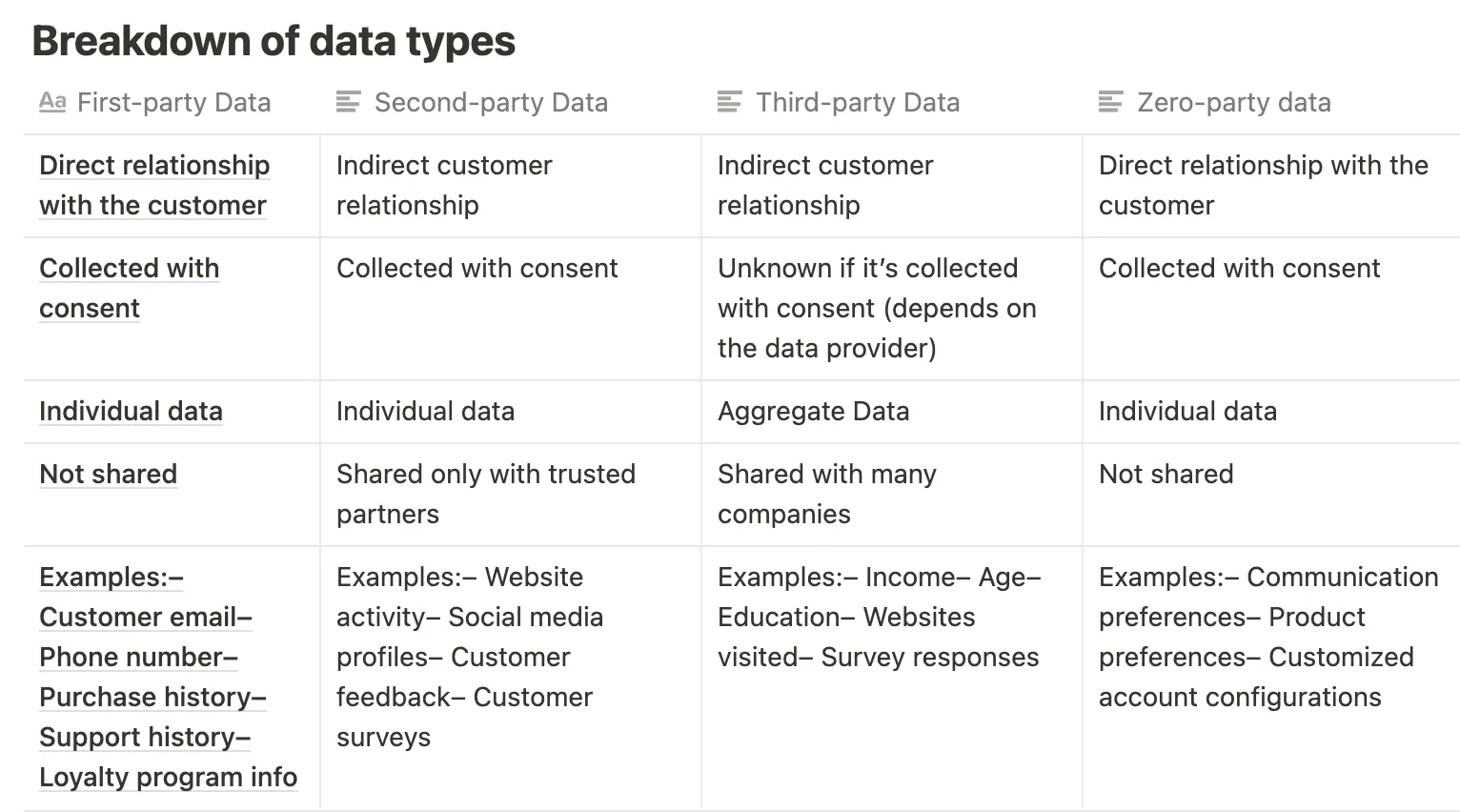Open the 'Direct relationship with the customer' page
The image size is (1460, 812).
pyautogui.click(x=154, y=185)
